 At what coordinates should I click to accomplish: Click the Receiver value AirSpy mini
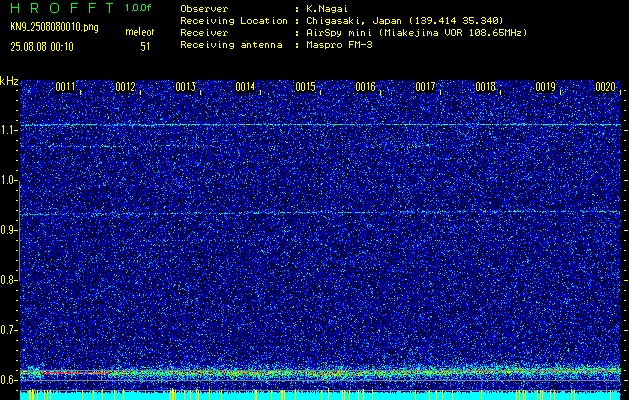[x=416, y=33]
